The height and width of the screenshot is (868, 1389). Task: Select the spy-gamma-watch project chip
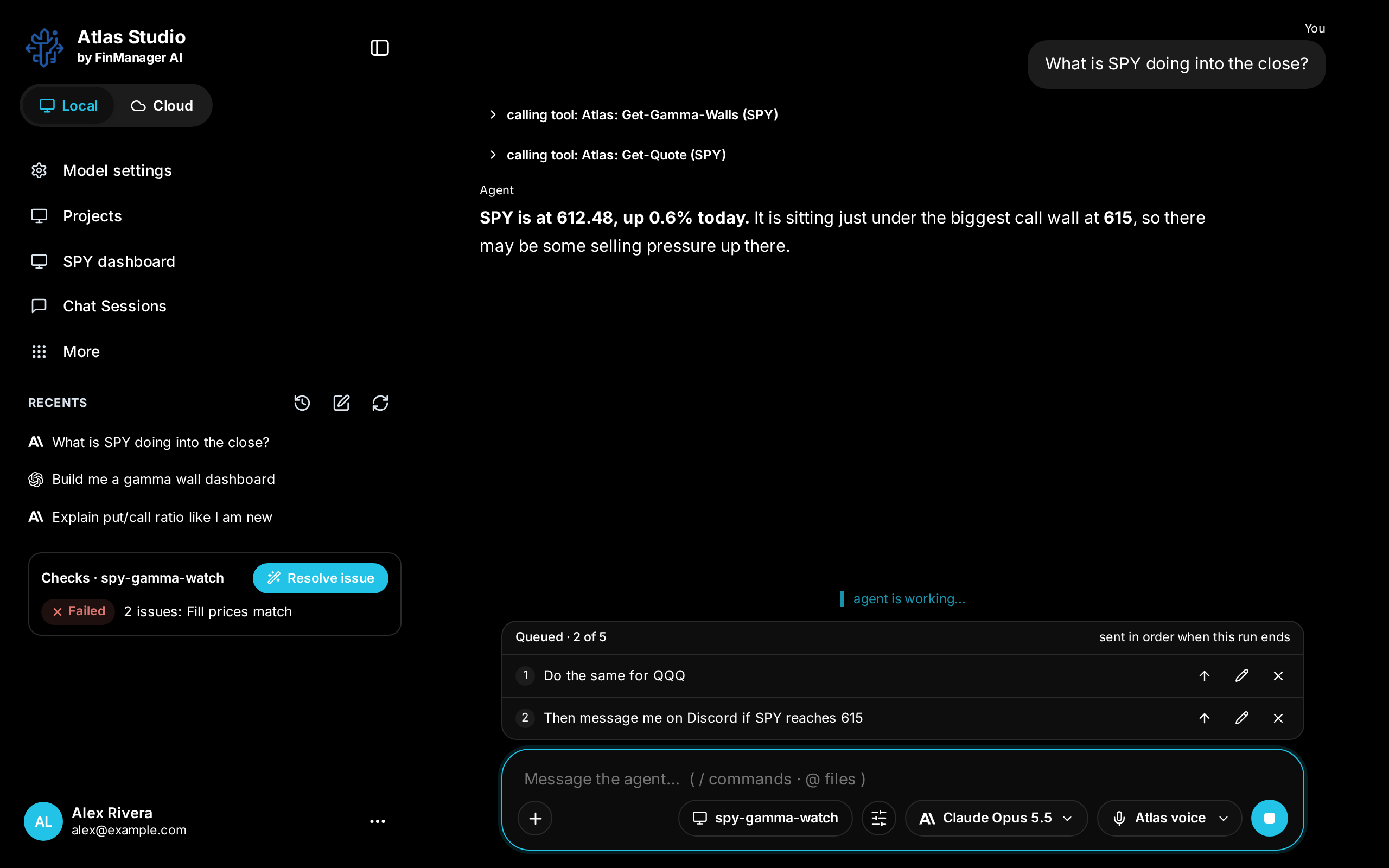[765, 818]
